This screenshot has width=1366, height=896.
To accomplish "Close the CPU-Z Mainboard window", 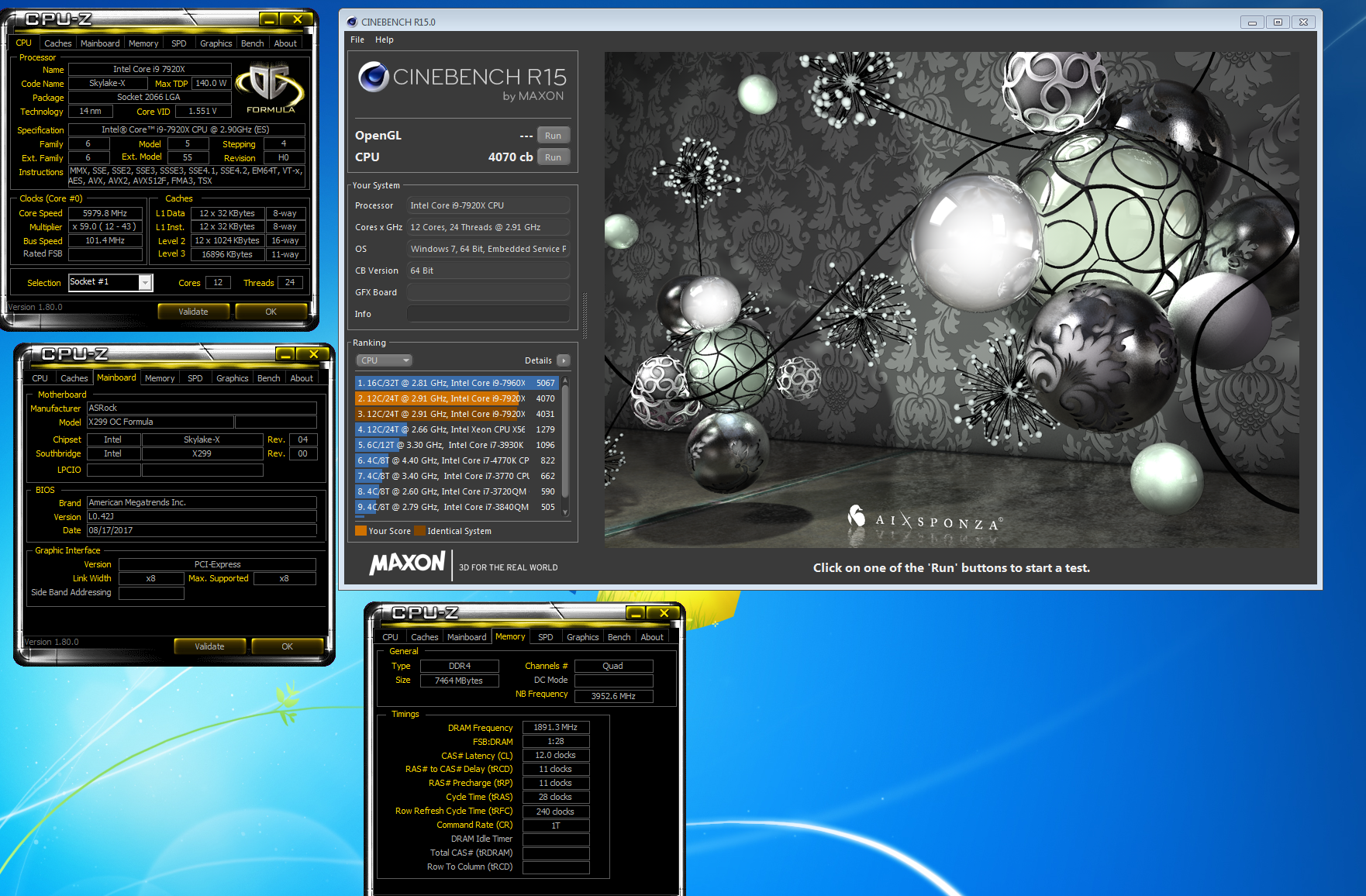I will (314, 353).
